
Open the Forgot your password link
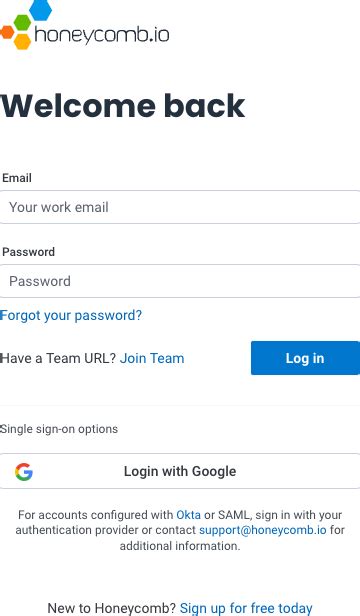coord(71,315)
